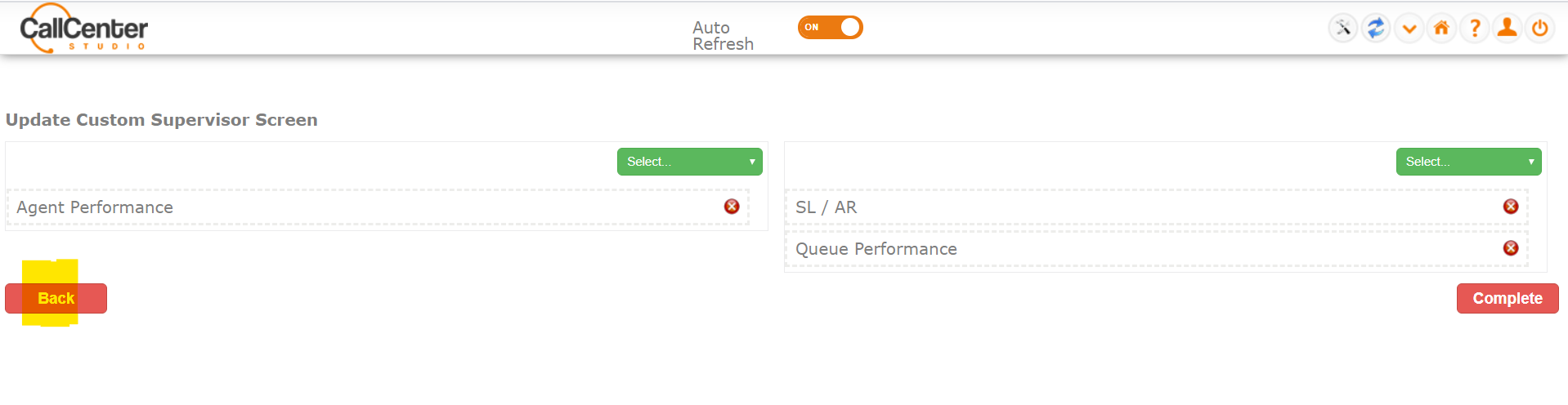Screen dimensions: 1568x405
Task: Expand the orange chevron header menu
Action: (x=1409, y=29)
